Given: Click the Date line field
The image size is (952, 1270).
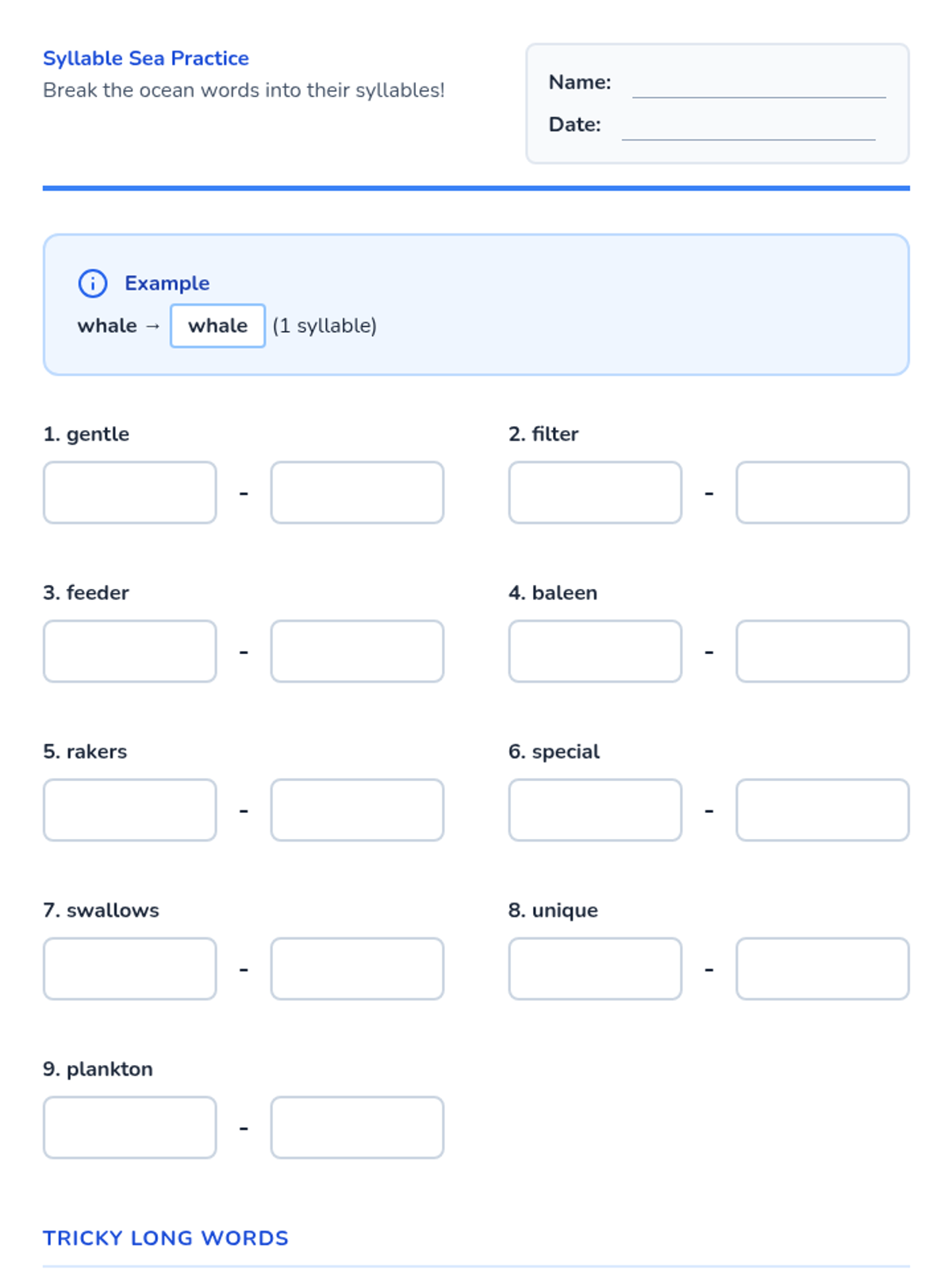Looking at the screenshot, I should (x=748, y=125).
